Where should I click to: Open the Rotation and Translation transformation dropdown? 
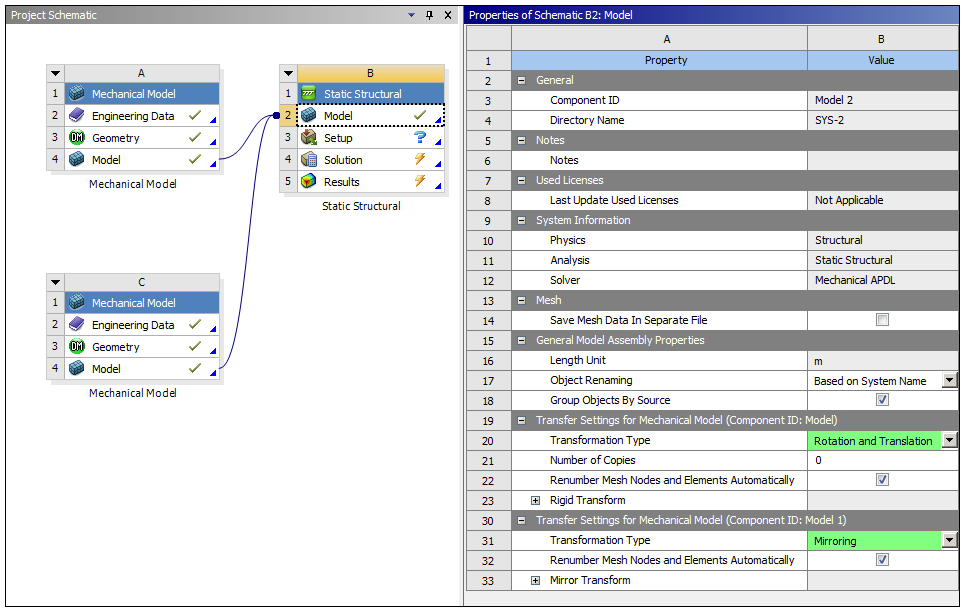(x=948, y=440)
